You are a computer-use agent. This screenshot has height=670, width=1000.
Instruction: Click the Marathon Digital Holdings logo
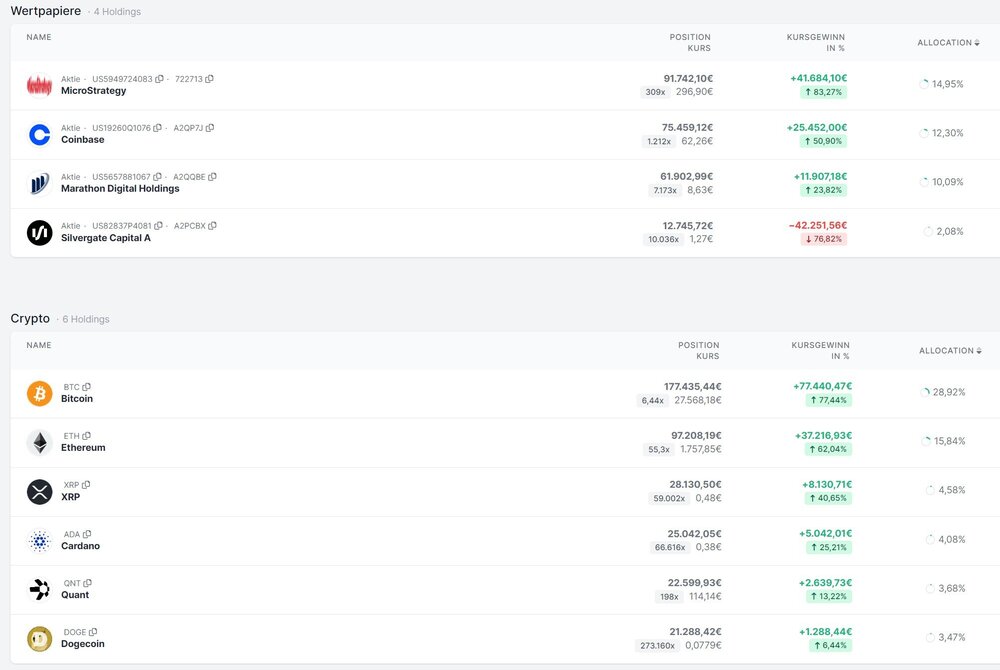tap(39, 183)
